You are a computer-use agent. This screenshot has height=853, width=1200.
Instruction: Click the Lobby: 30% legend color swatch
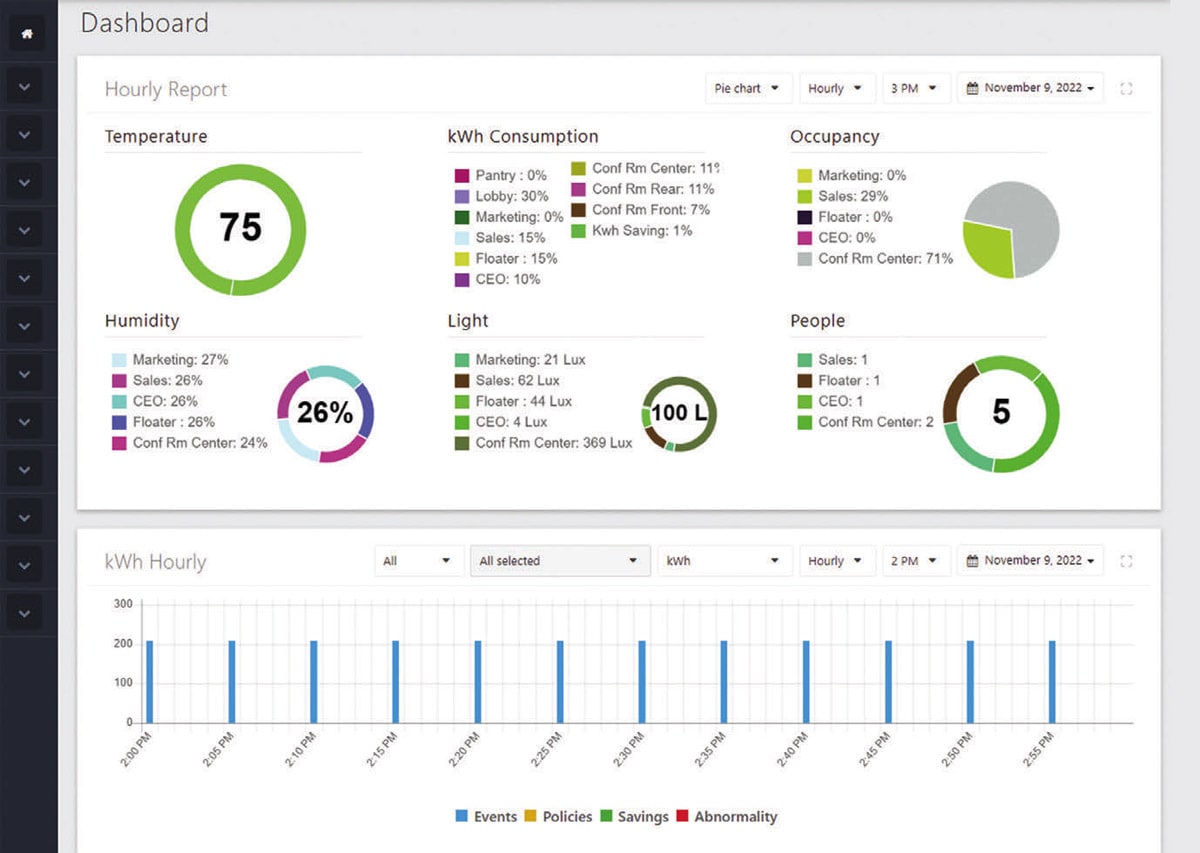pyautogui.click(x=461, y=197)
